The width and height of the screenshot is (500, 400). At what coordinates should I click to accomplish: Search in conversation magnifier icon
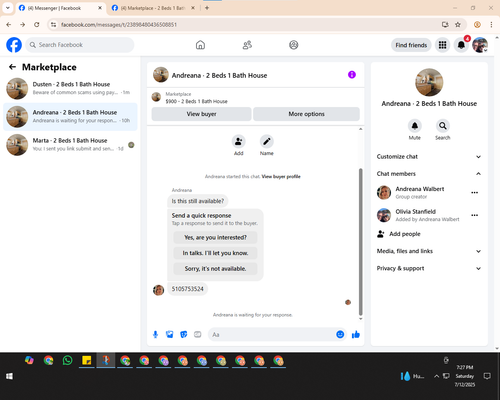443,126
